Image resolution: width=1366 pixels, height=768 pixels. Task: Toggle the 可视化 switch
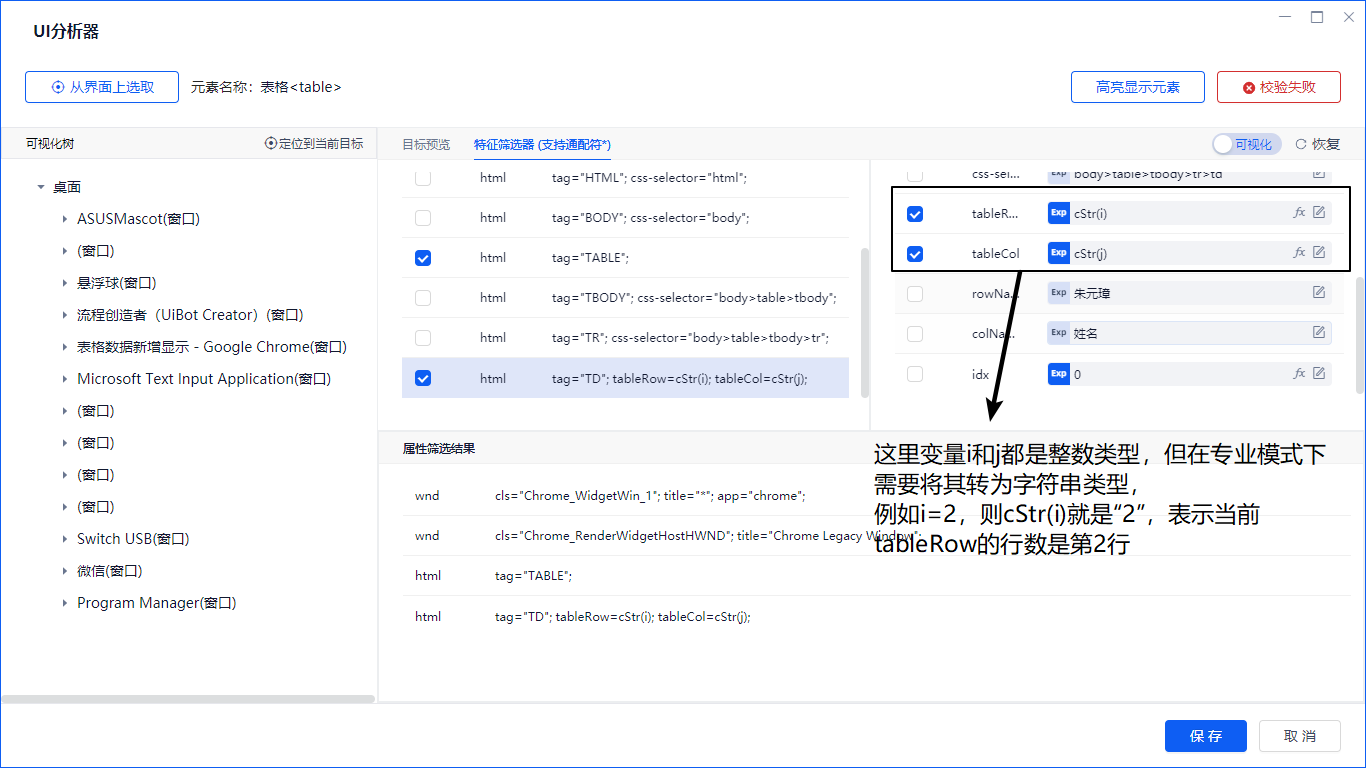(x=1246, y=144)
